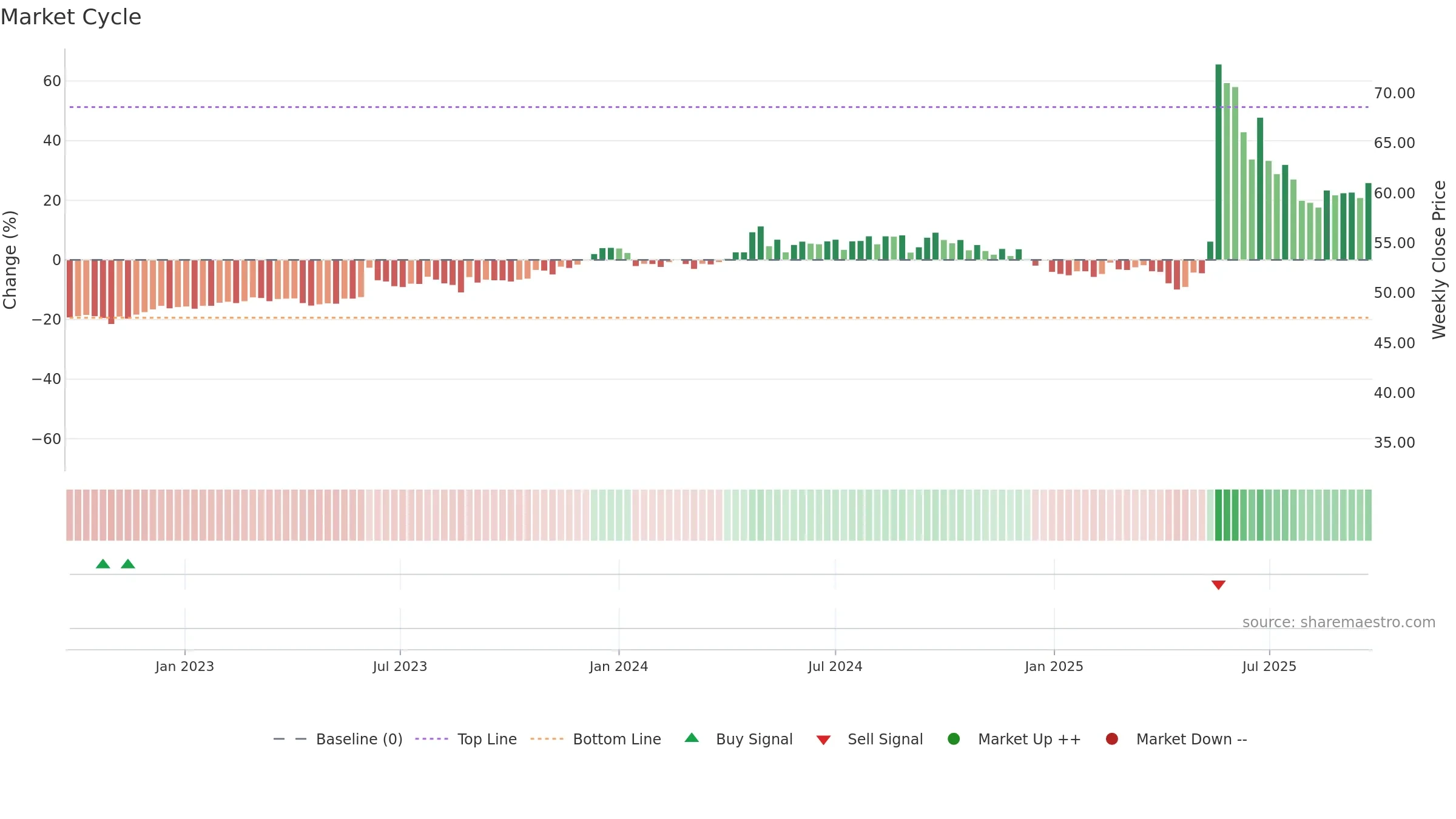Click the Jul 2023 axis label
This screenshot has height=819, width=1456.
tap(400, 667)
